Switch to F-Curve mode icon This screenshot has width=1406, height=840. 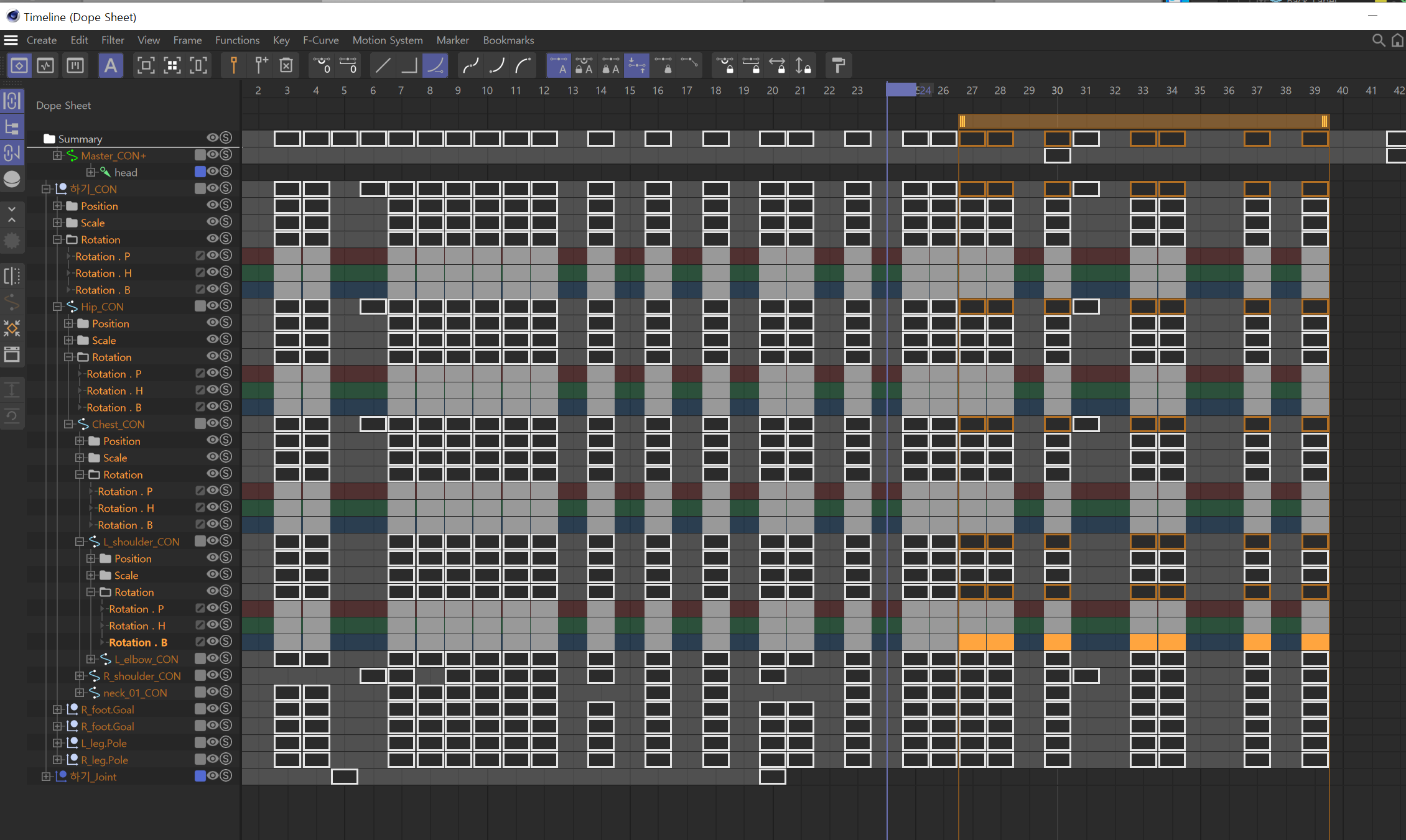[45, 65]
